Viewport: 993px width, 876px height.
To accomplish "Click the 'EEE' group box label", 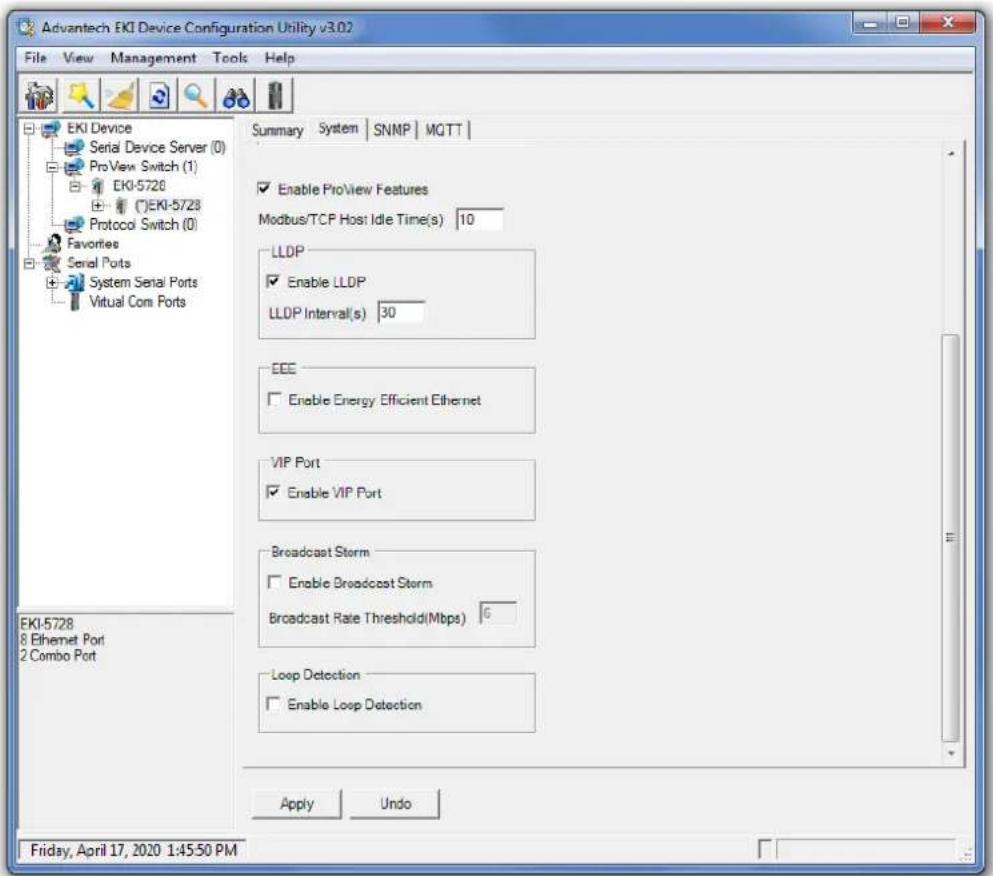I will [x=283, y=369].
